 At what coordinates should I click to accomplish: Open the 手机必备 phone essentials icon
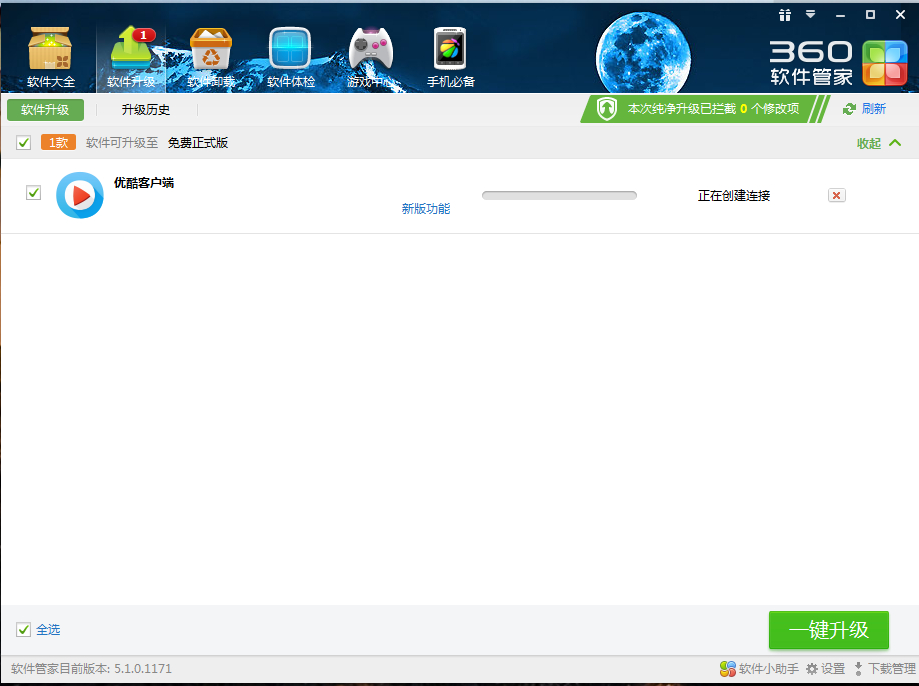(450, 57)
